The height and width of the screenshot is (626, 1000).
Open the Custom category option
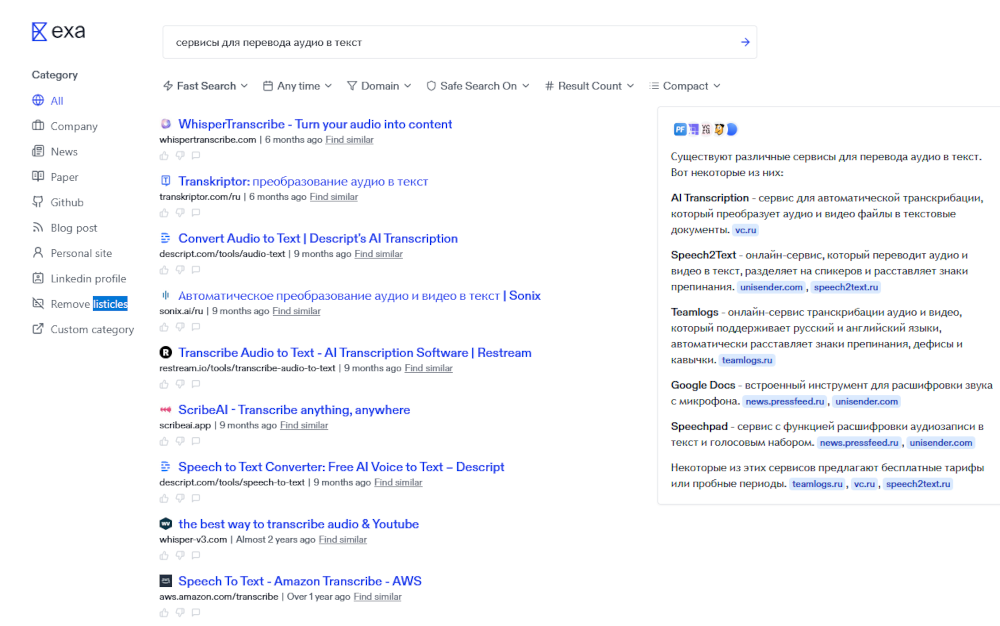(x=83, y=330)
